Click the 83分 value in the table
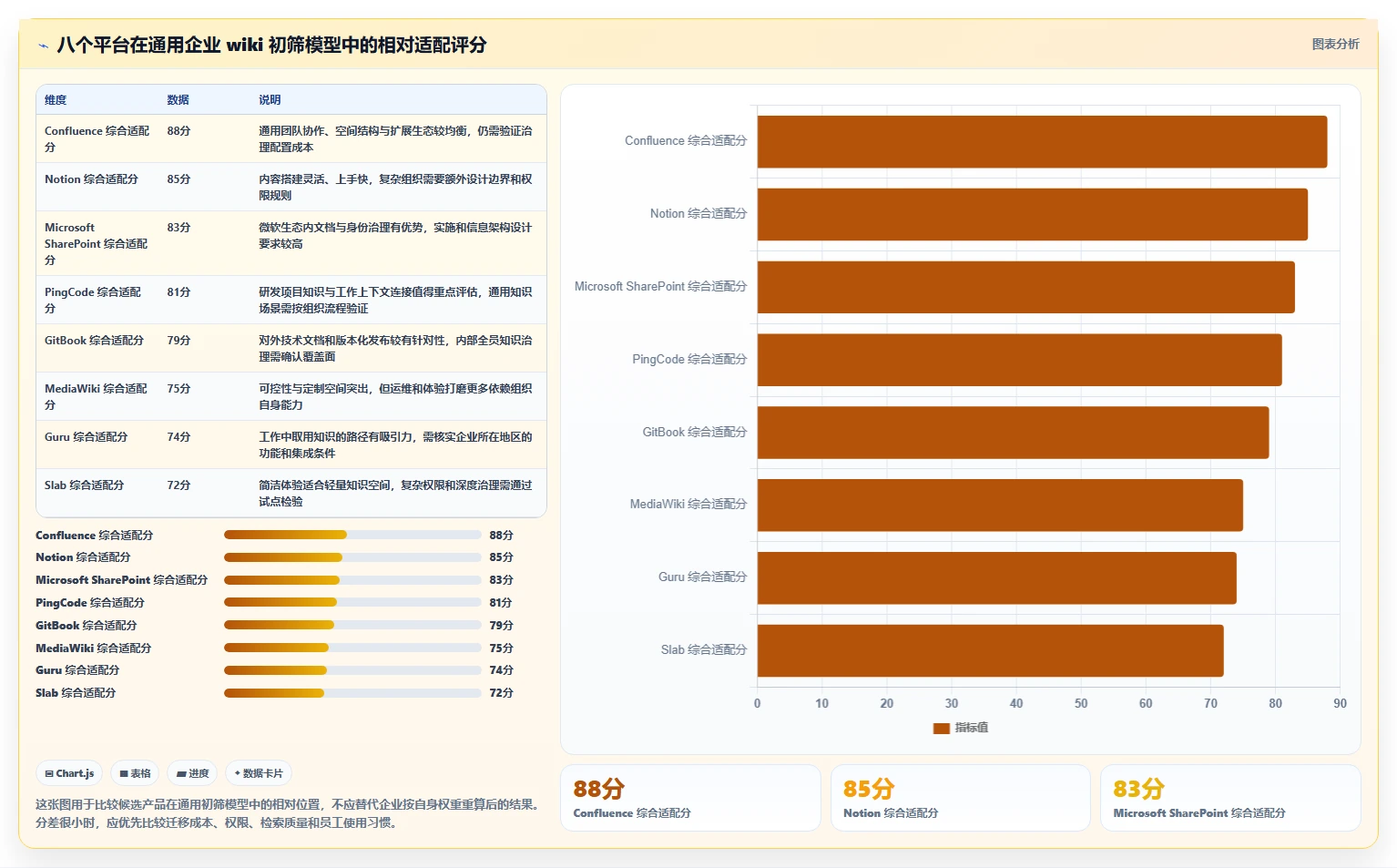This screenshot has height=868, width=1397. click(178, 228)
